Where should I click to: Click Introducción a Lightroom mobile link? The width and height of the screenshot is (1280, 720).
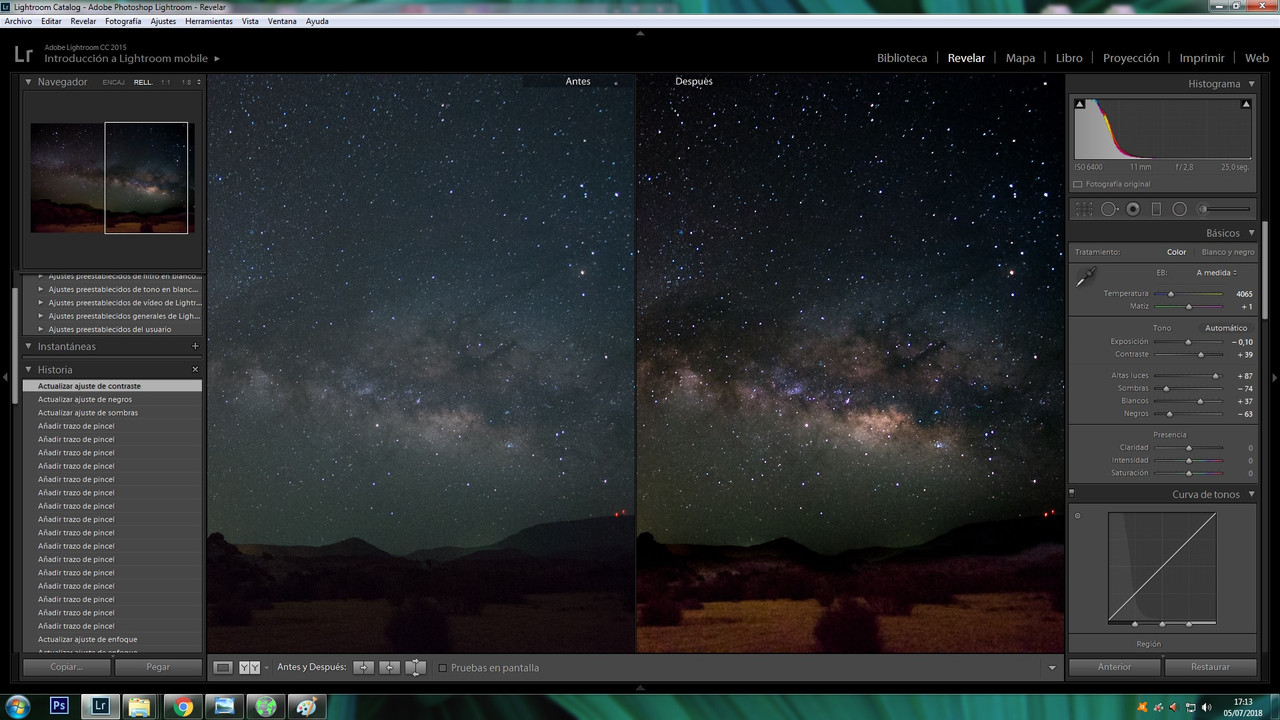(126, 59)
